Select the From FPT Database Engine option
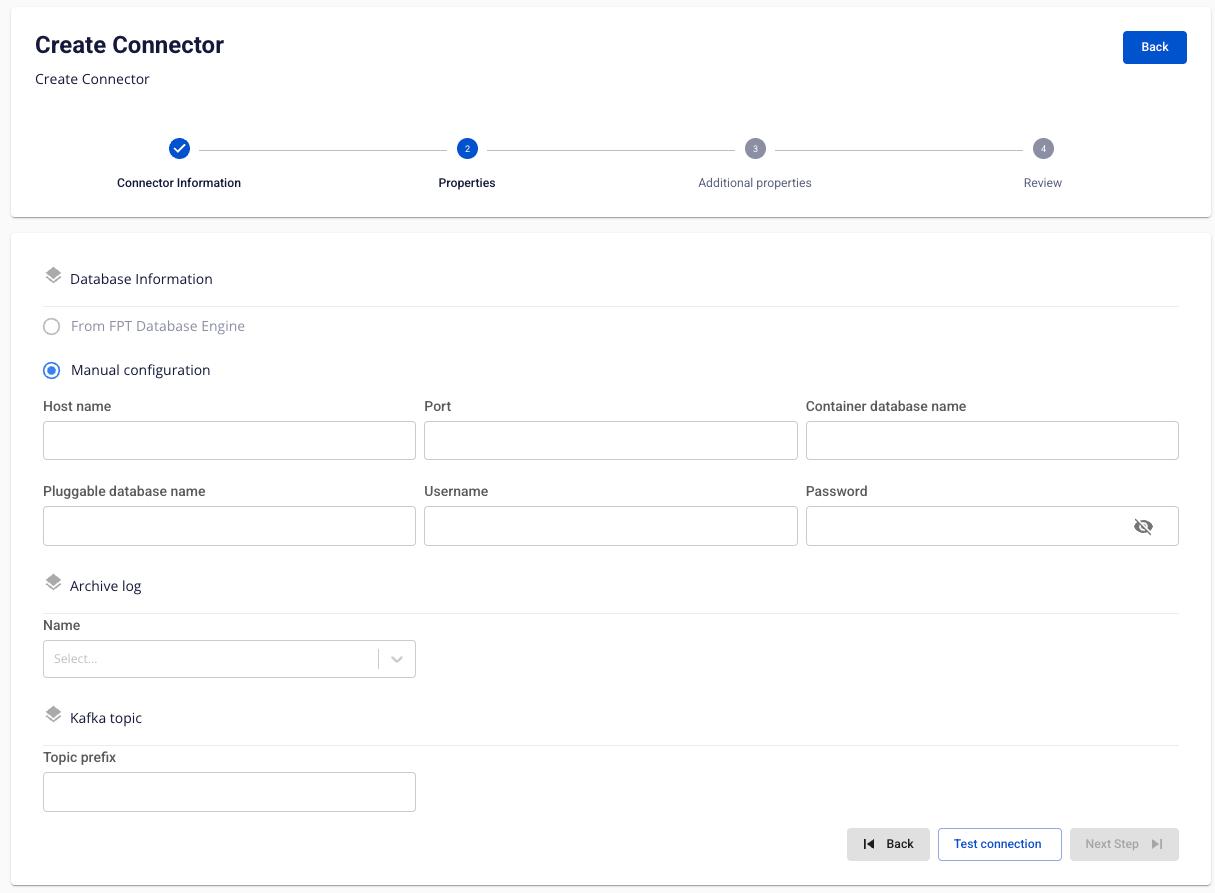 [52, 327]
